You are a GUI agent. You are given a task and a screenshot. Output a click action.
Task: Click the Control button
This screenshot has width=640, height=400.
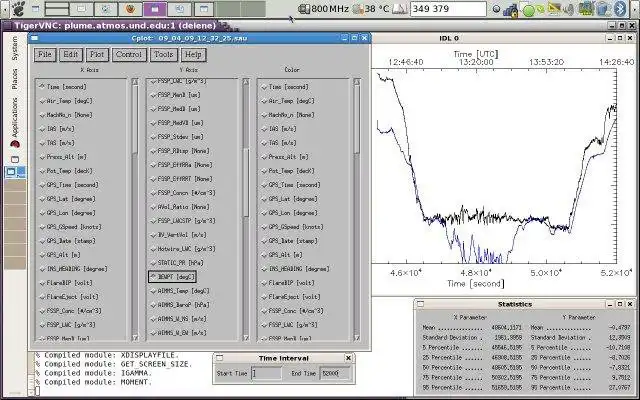coord(129,54)
